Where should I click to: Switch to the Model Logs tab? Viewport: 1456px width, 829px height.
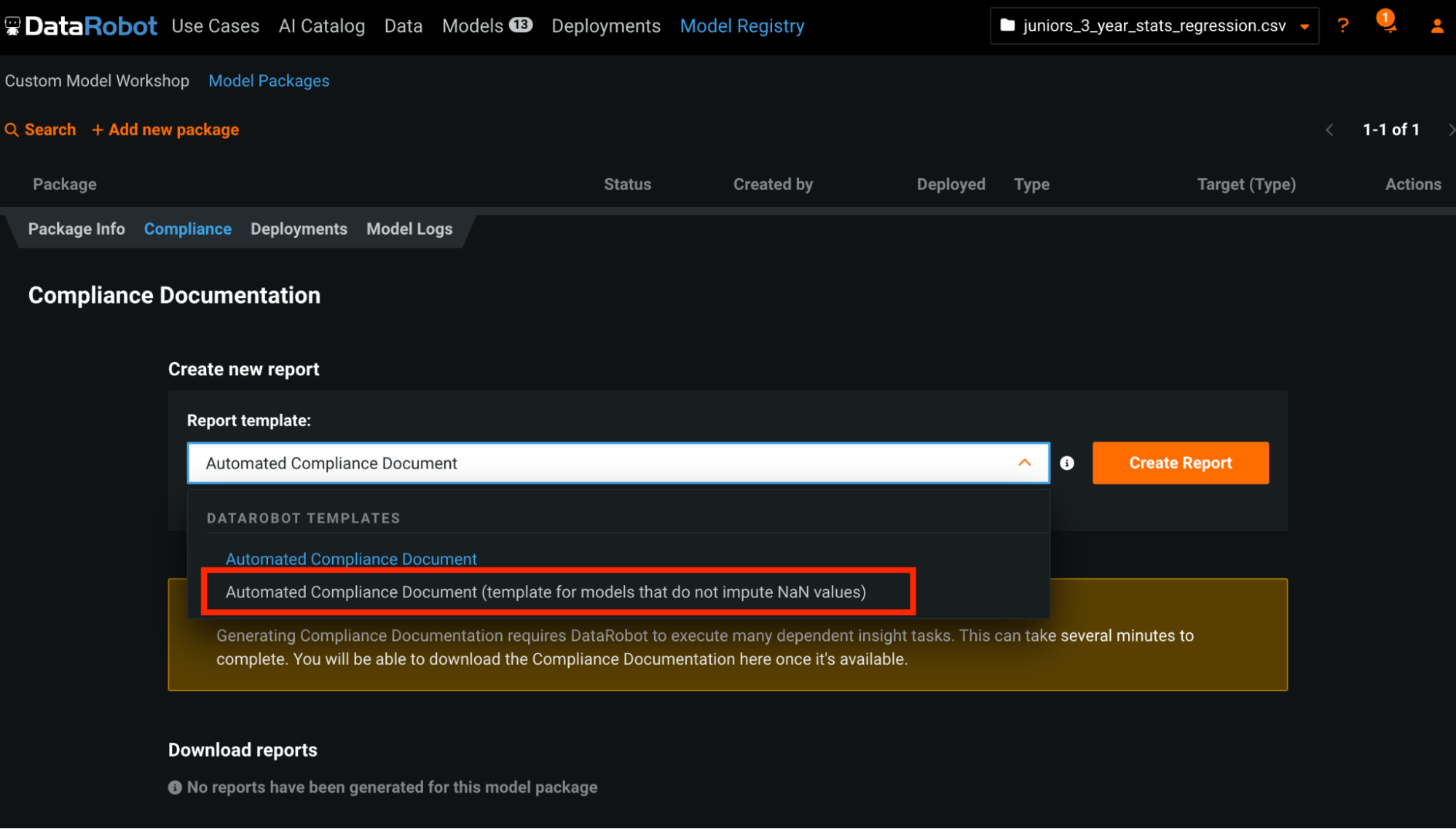coord(409,229)
